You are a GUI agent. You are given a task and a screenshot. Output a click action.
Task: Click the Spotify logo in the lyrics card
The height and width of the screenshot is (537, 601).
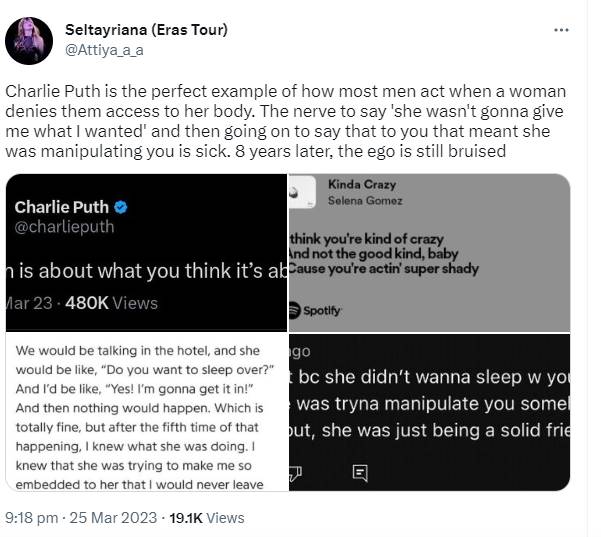316,312
